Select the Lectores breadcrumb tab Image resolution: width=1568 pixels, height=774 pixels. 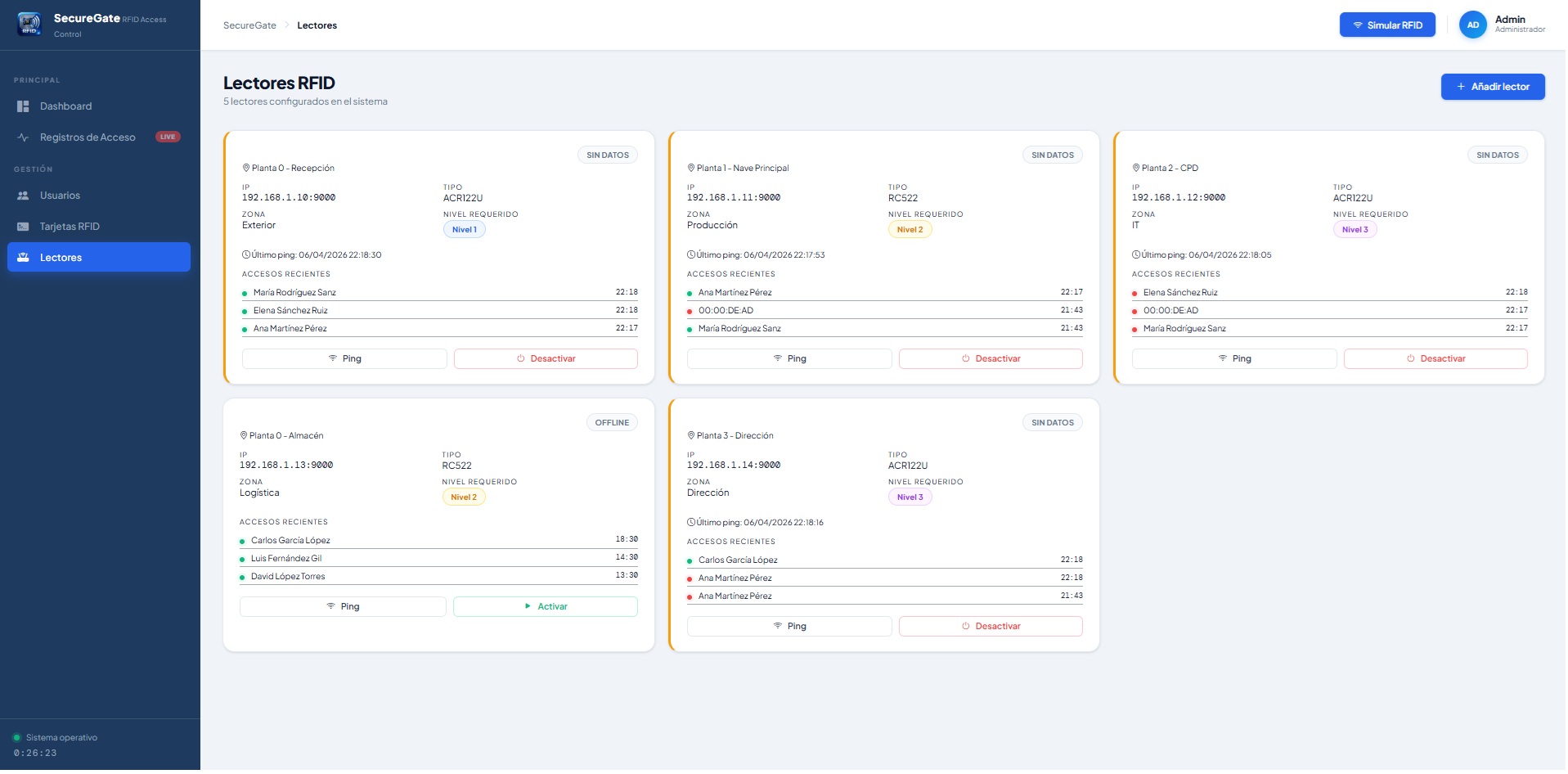317,25
